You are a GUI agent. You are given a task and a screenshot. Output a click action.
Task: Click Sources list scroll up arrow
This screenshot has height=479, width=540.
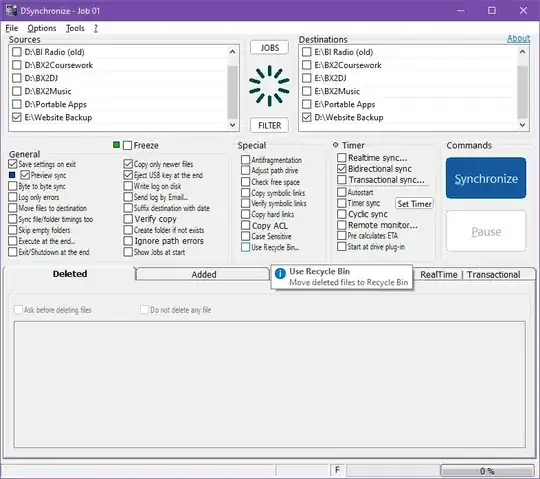tap(232, 52)
